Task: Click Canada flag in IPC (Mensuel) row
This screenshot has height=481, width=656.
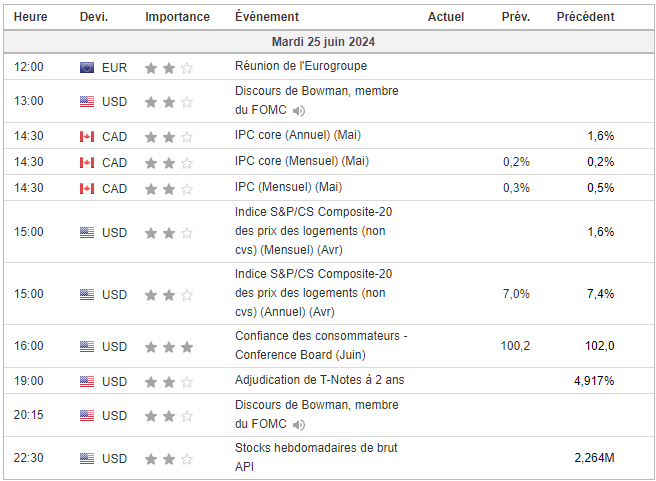Action: (x=87, y=188)
